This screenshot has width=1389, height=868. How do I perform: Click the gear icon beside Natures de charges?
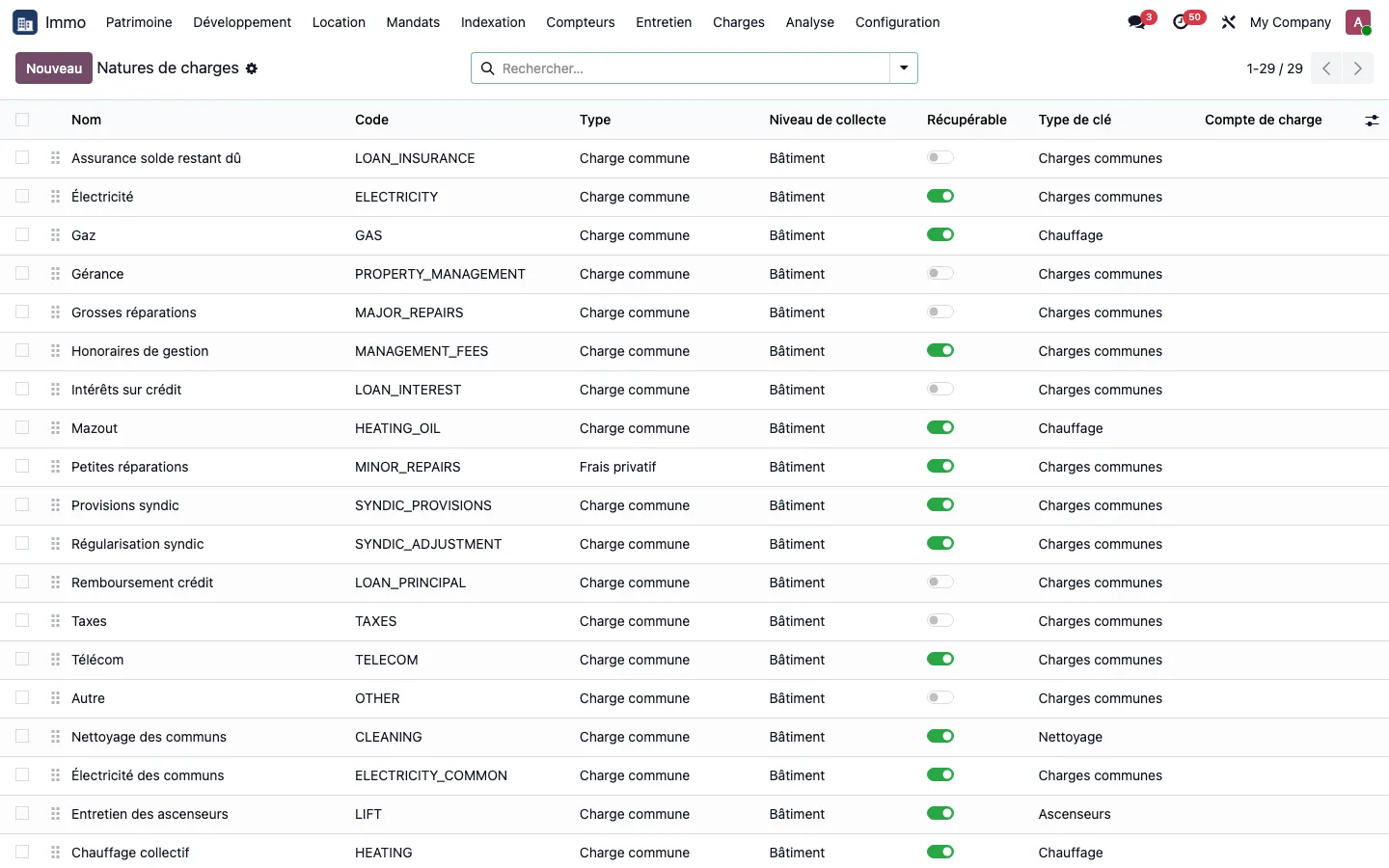tap(252, 68)
